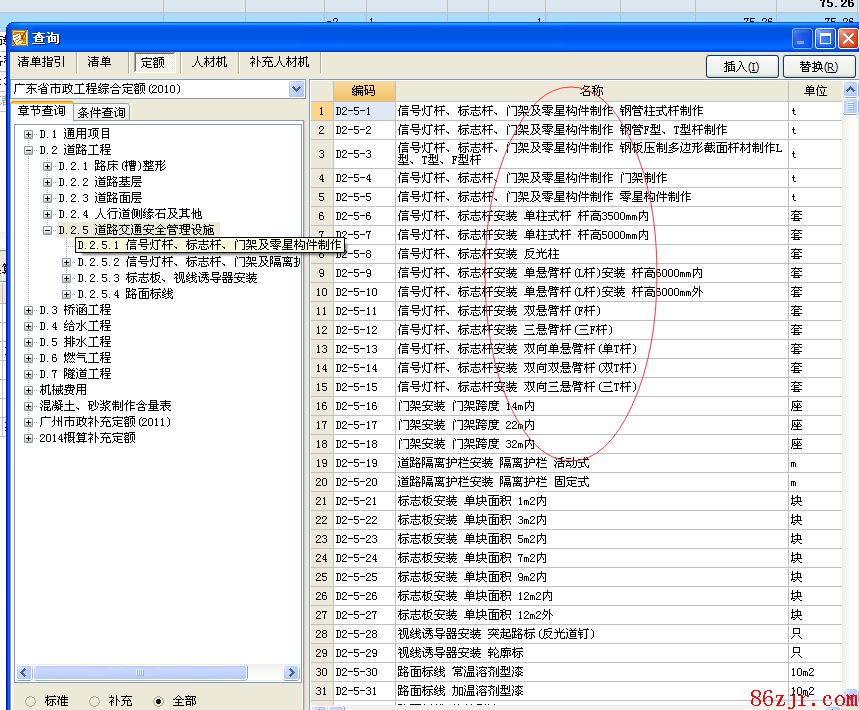Expand the D.3 桥涵工程 tree node
Viewport: 859px width, 710px height.
pos(28,310)
